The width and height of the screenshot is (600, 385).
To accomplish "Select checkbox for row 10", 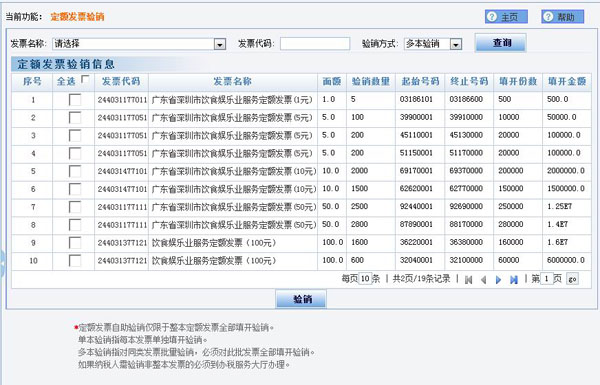I will [75, 261].
